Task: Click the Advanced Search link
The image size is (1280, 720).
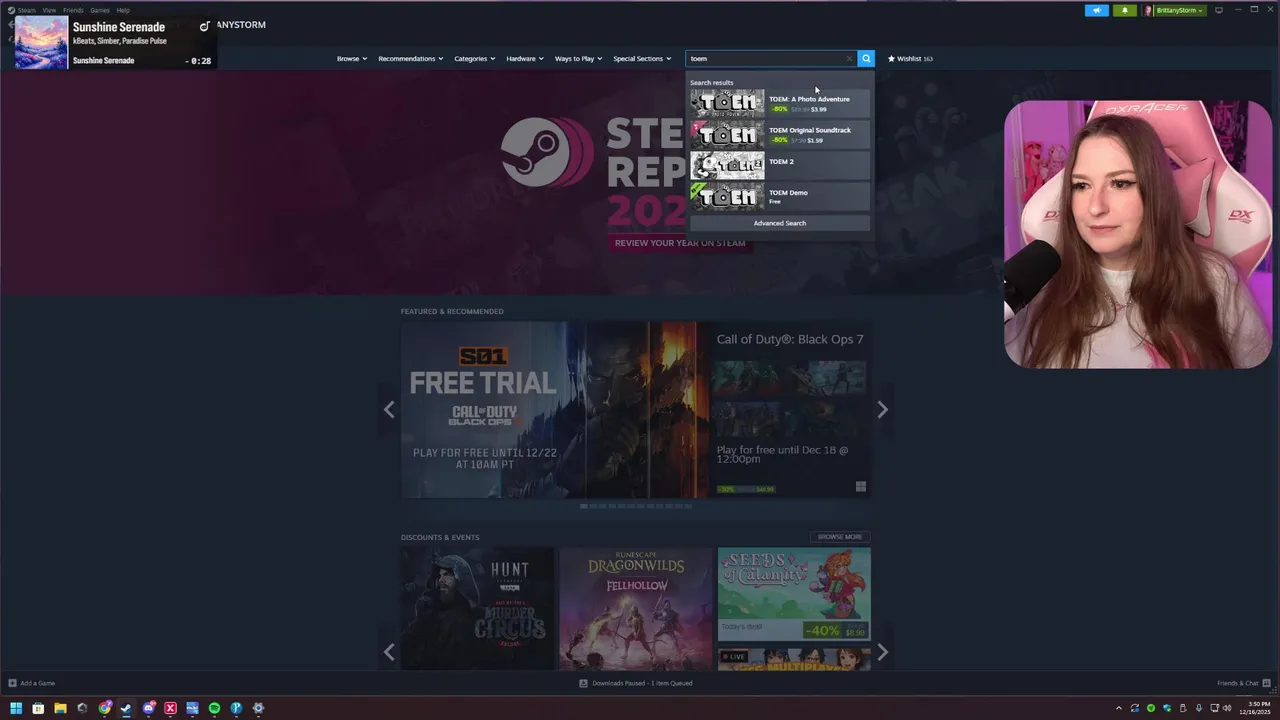Action: (x=779, y=223)
